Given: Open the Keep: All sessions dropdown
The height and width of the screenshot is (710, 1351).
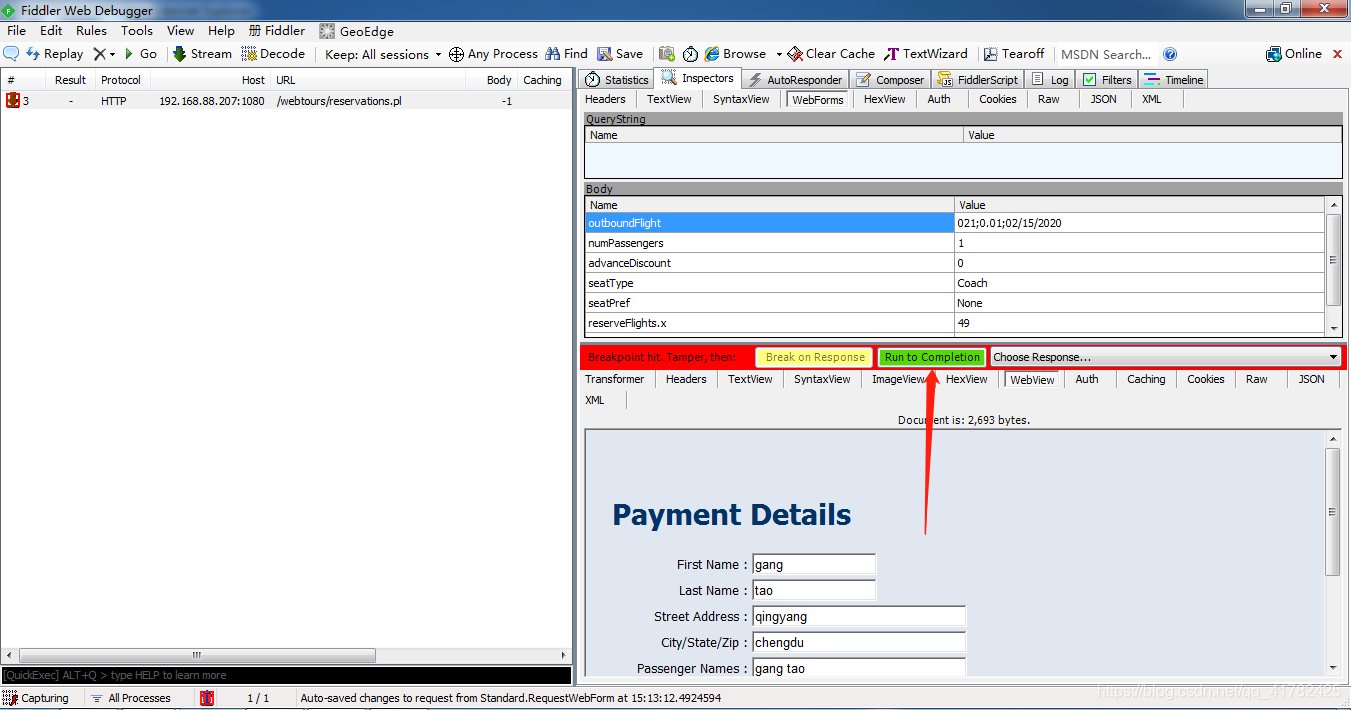Looking at the screenshot, I should (x=383, y=54).
